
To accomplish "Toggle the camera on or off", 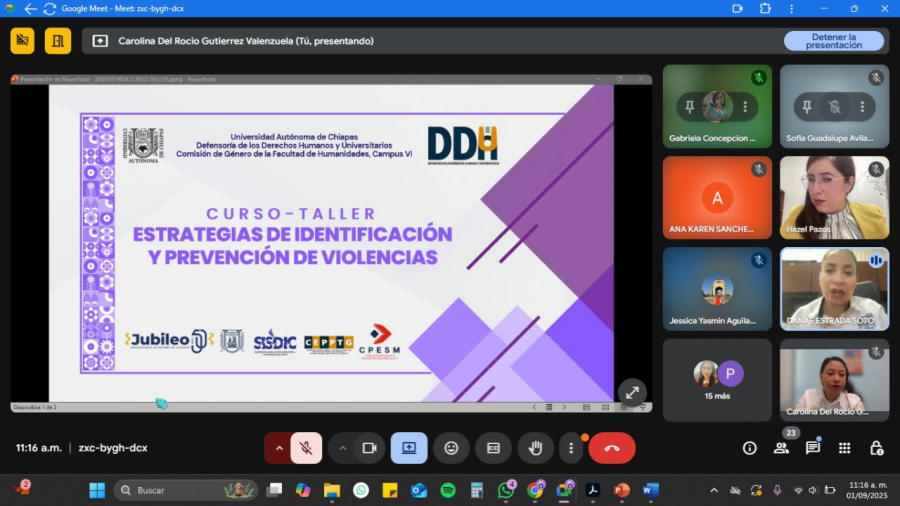I will click(369, 448).
